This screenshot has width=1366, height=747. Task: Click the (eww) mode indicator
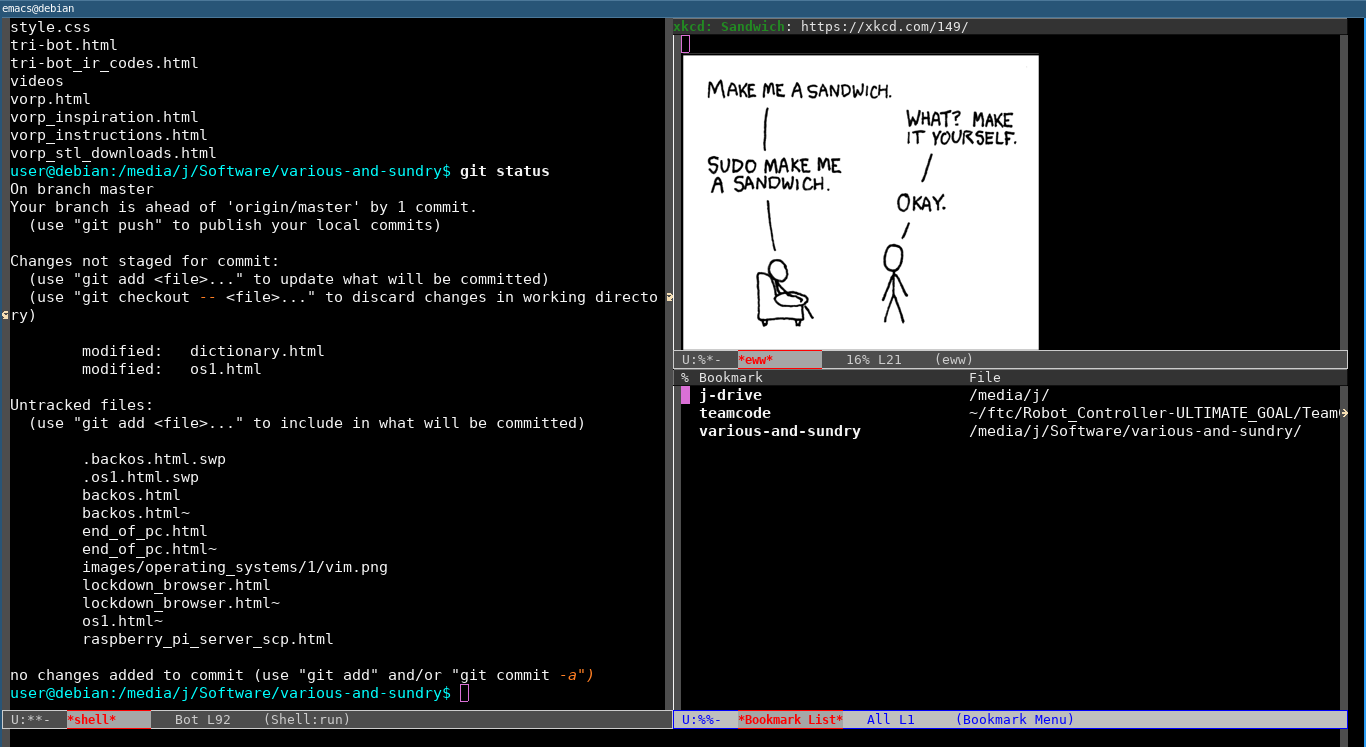pyautogui.click(x=954, y=359)
